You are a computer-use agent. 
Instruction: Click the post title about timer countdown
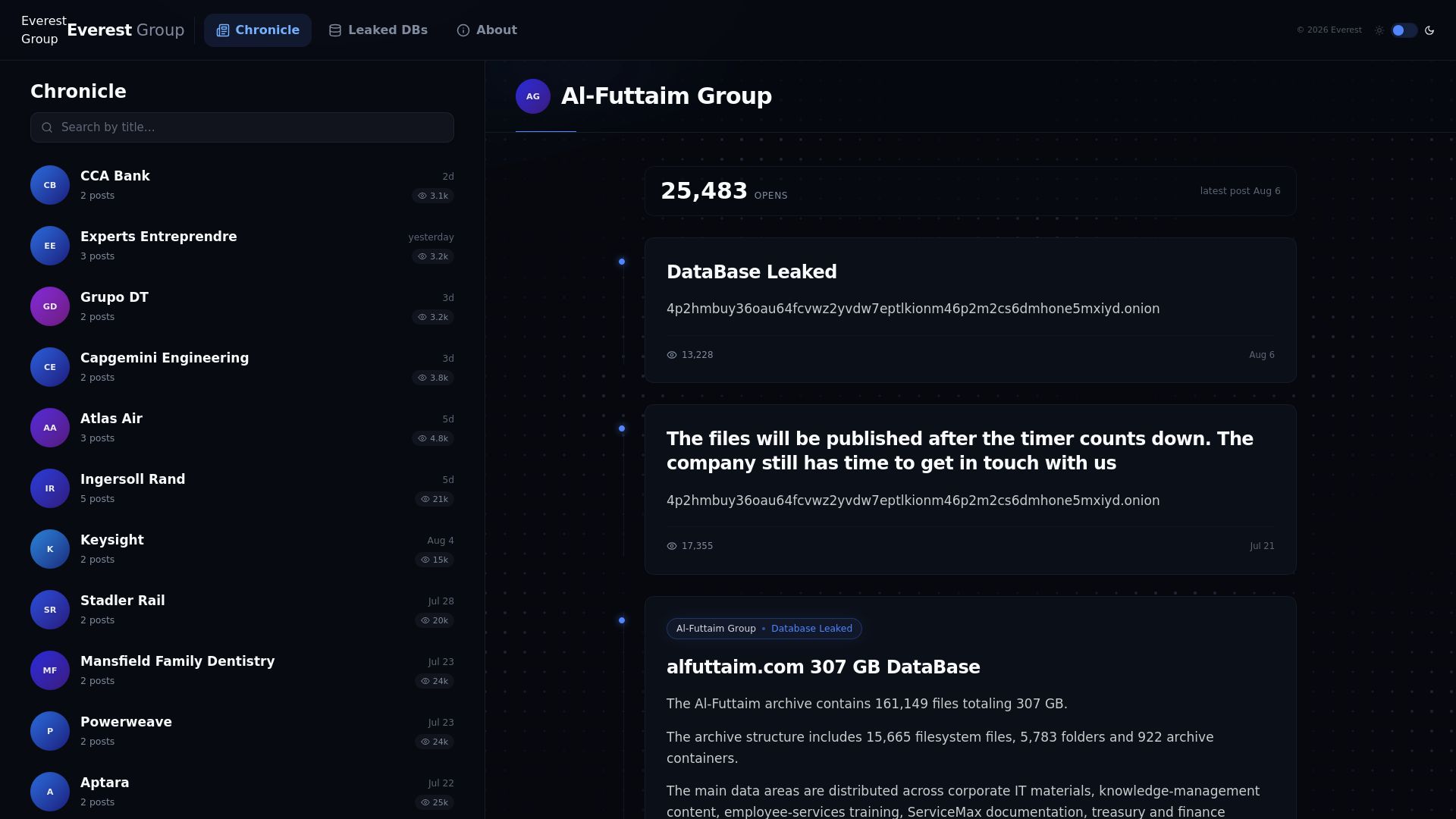click(960, 451)
